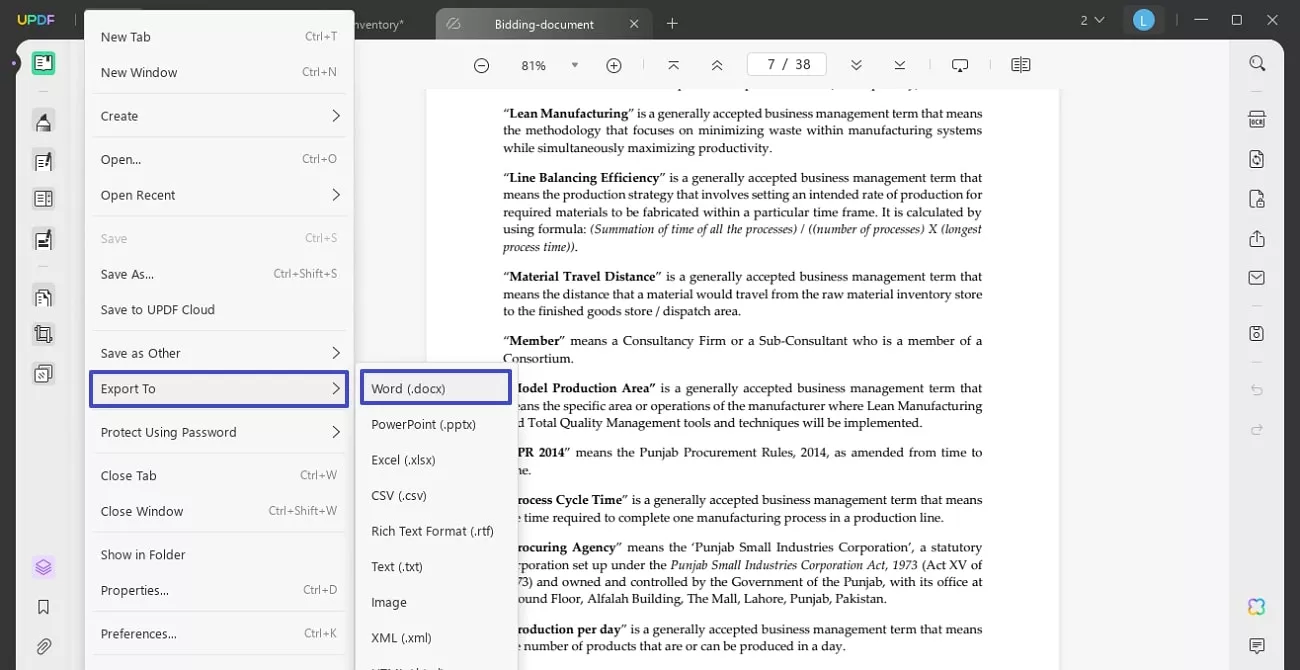
Task: Select the Crop Pages tool in sidebar
Action: (43, 335)
